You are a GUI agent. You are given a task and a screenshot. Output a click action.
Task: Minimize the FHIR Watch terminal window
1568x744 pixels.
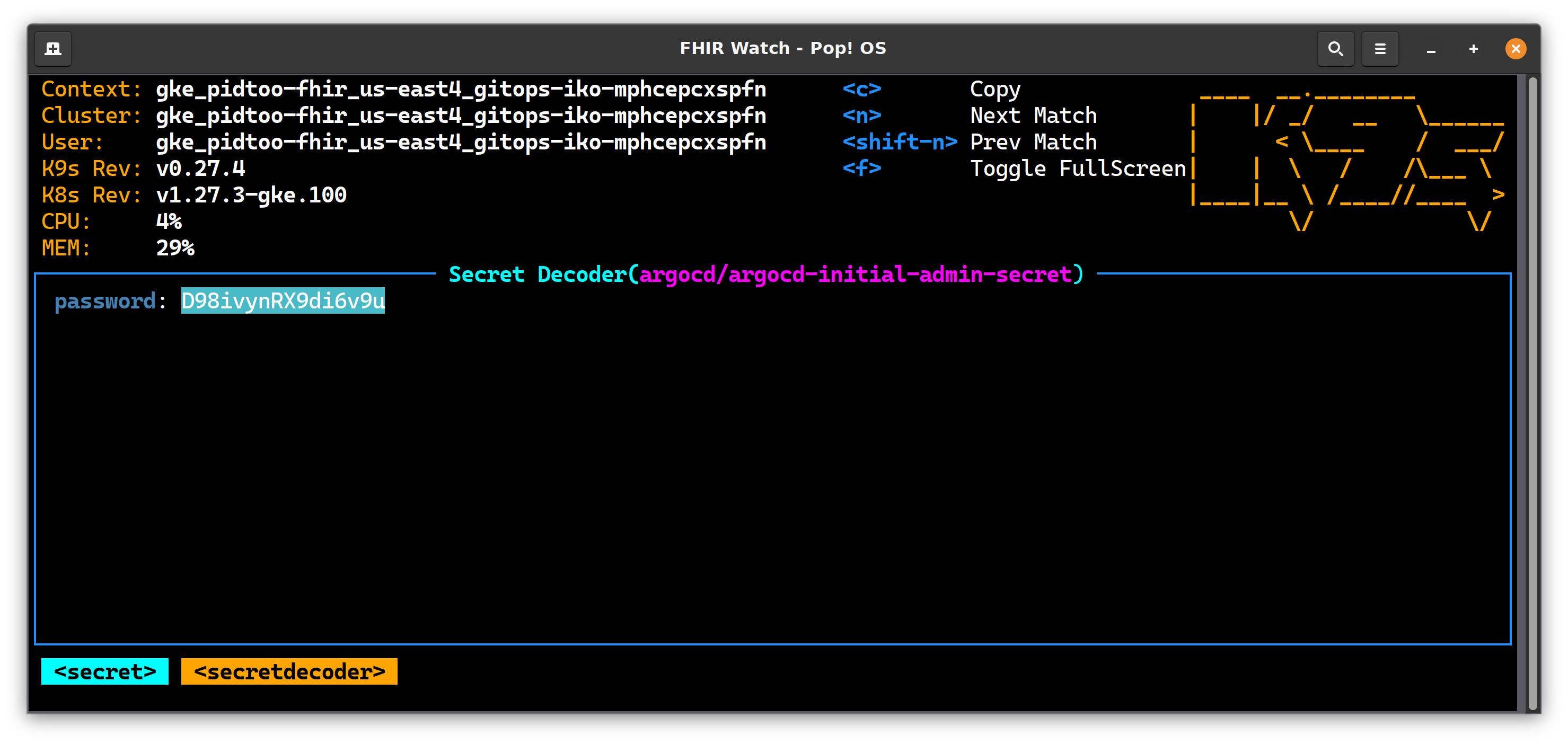pos(1431,49)
